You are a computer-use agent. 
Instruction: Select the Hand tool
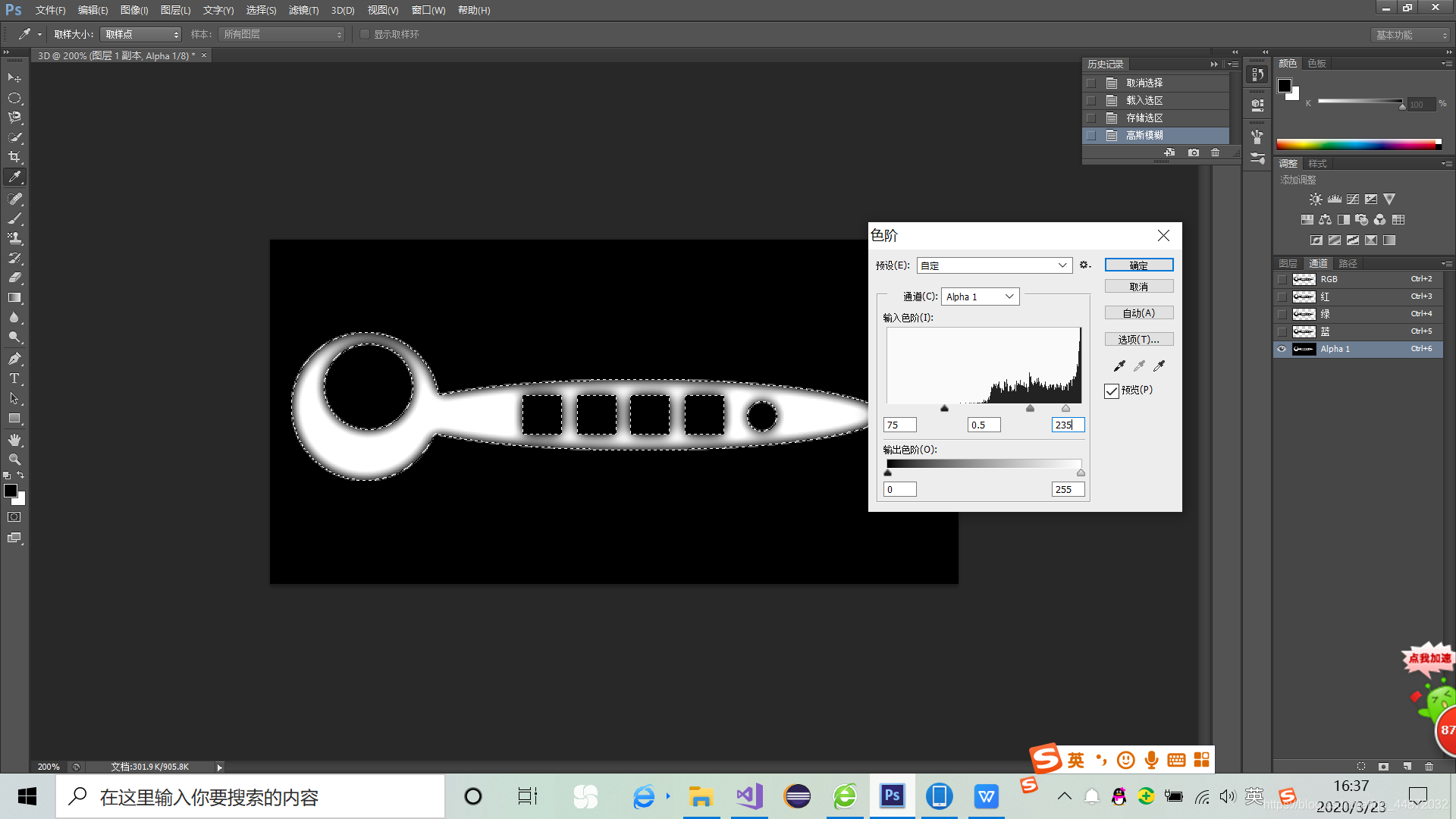coord(14,440)
